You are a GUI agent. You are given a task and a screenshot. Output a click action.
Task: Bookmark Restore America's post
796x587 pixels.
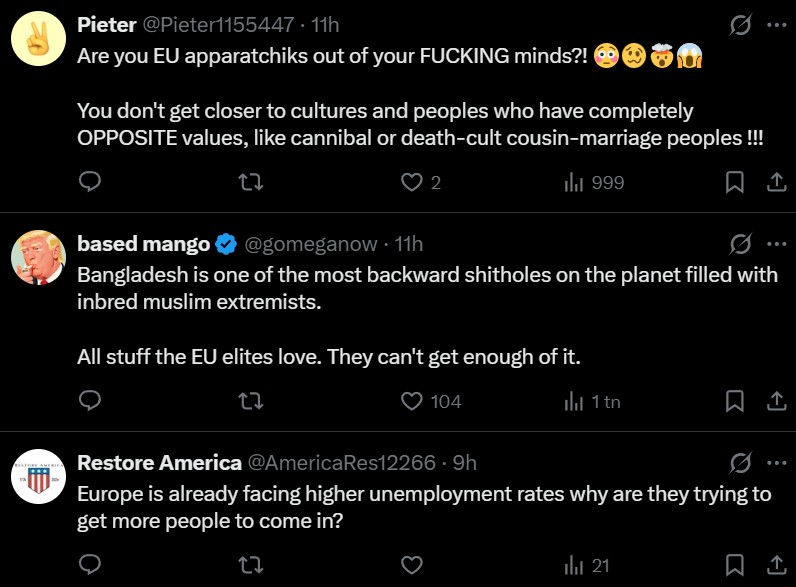734,565
